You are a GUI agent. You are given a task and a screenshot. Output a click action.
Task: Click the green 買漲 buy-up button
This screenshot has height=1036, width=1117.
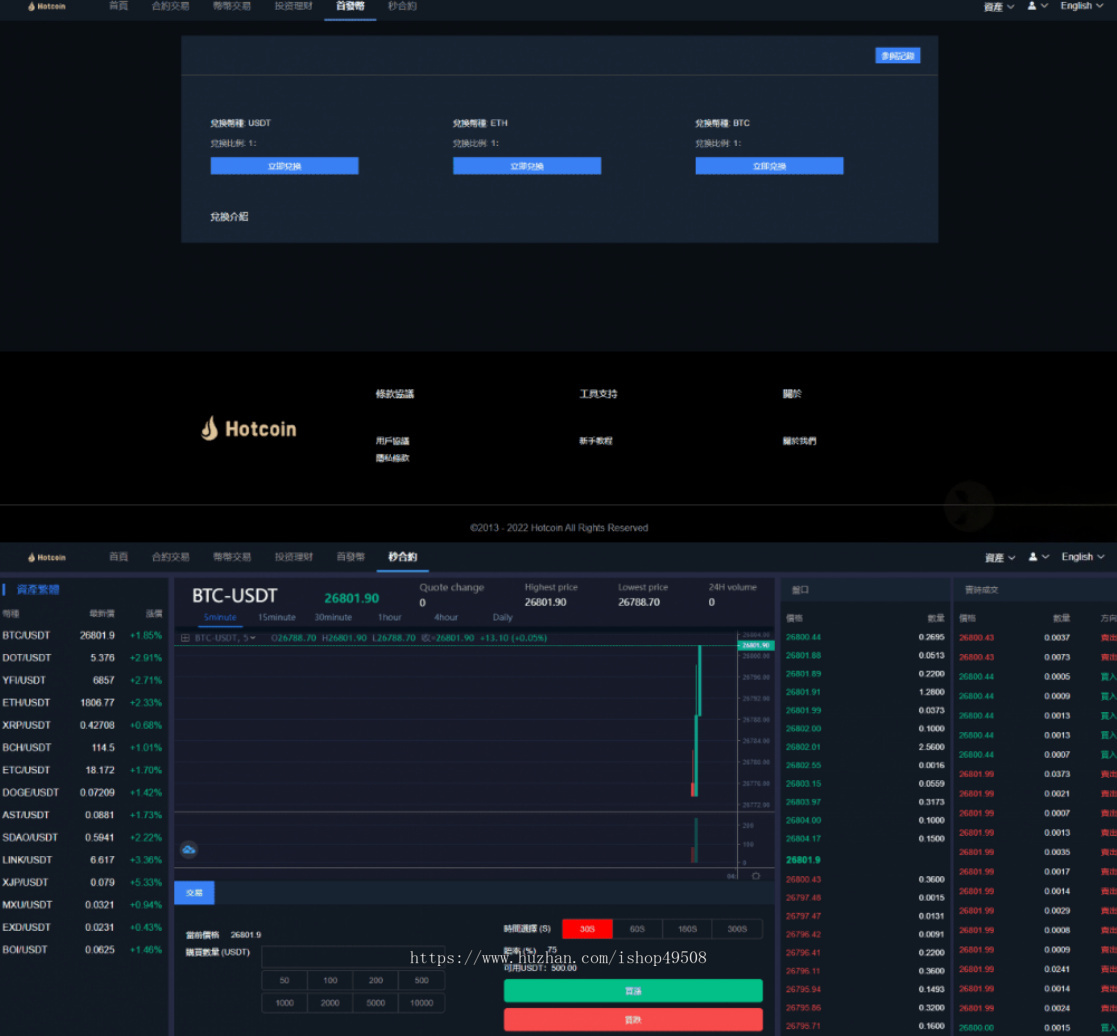pyautogui.click(x=633, y=990)
